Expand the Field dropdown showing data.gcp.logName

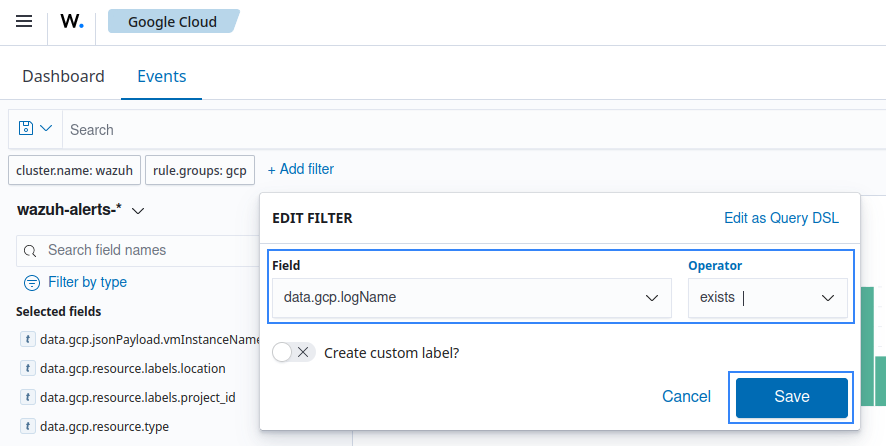pos(471,298)
